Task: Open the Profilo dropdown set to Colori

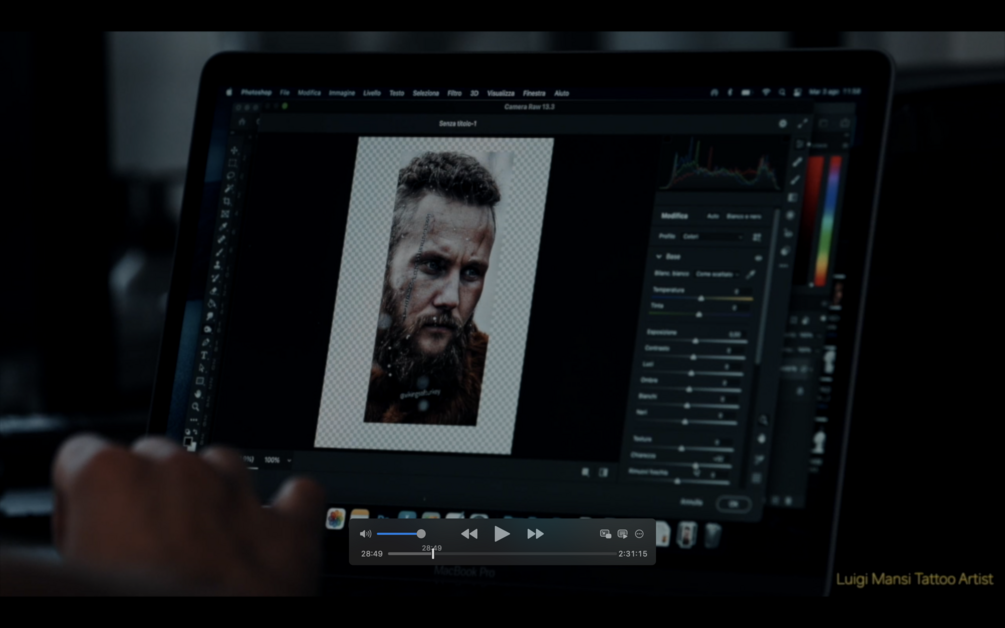Action: click(x=712, y=236)
